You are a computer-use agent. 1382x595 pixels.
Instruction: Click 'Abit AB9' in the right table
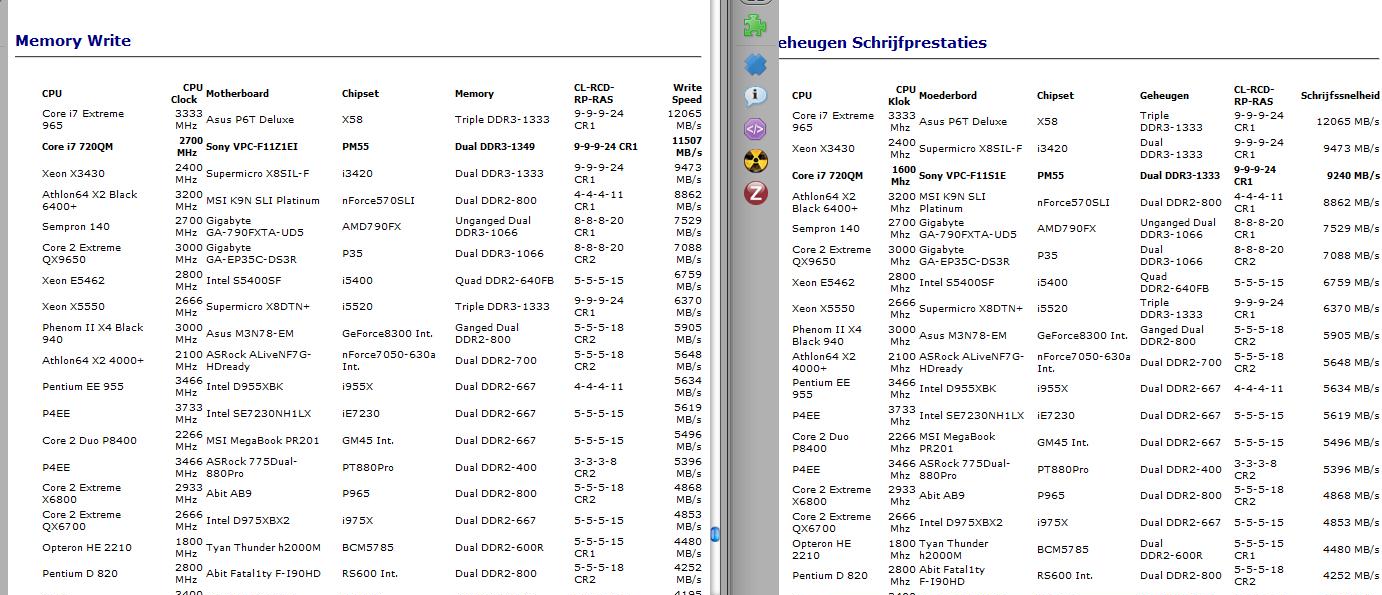[x=942, y=496]
